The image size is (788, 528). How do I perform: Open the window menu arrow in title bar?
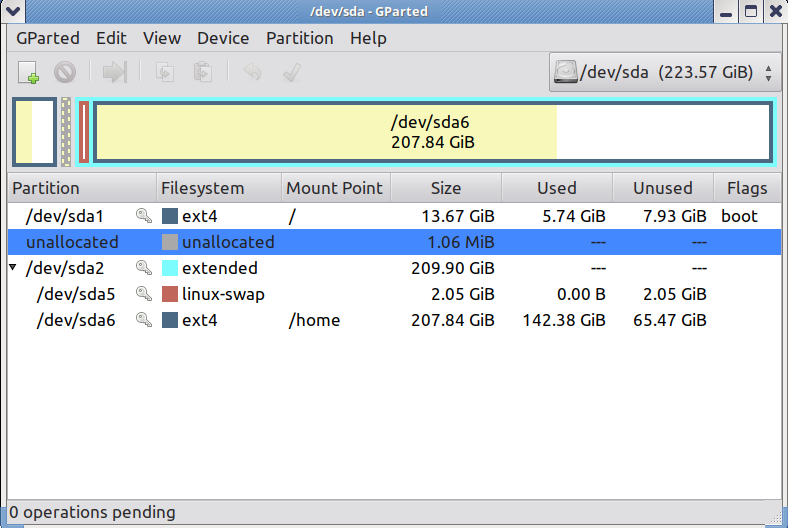click(13, 11)
